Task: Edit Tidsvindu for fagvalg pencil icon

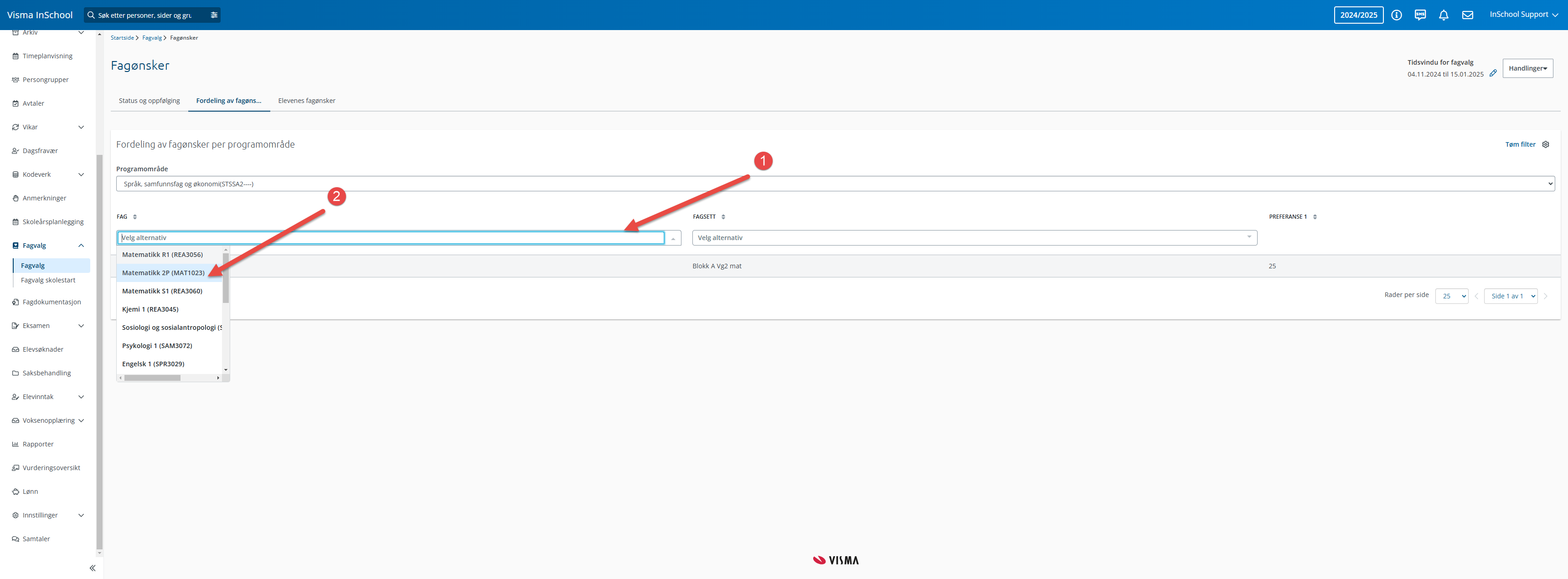Action: pyautogui.click(x=1492, y=74)
